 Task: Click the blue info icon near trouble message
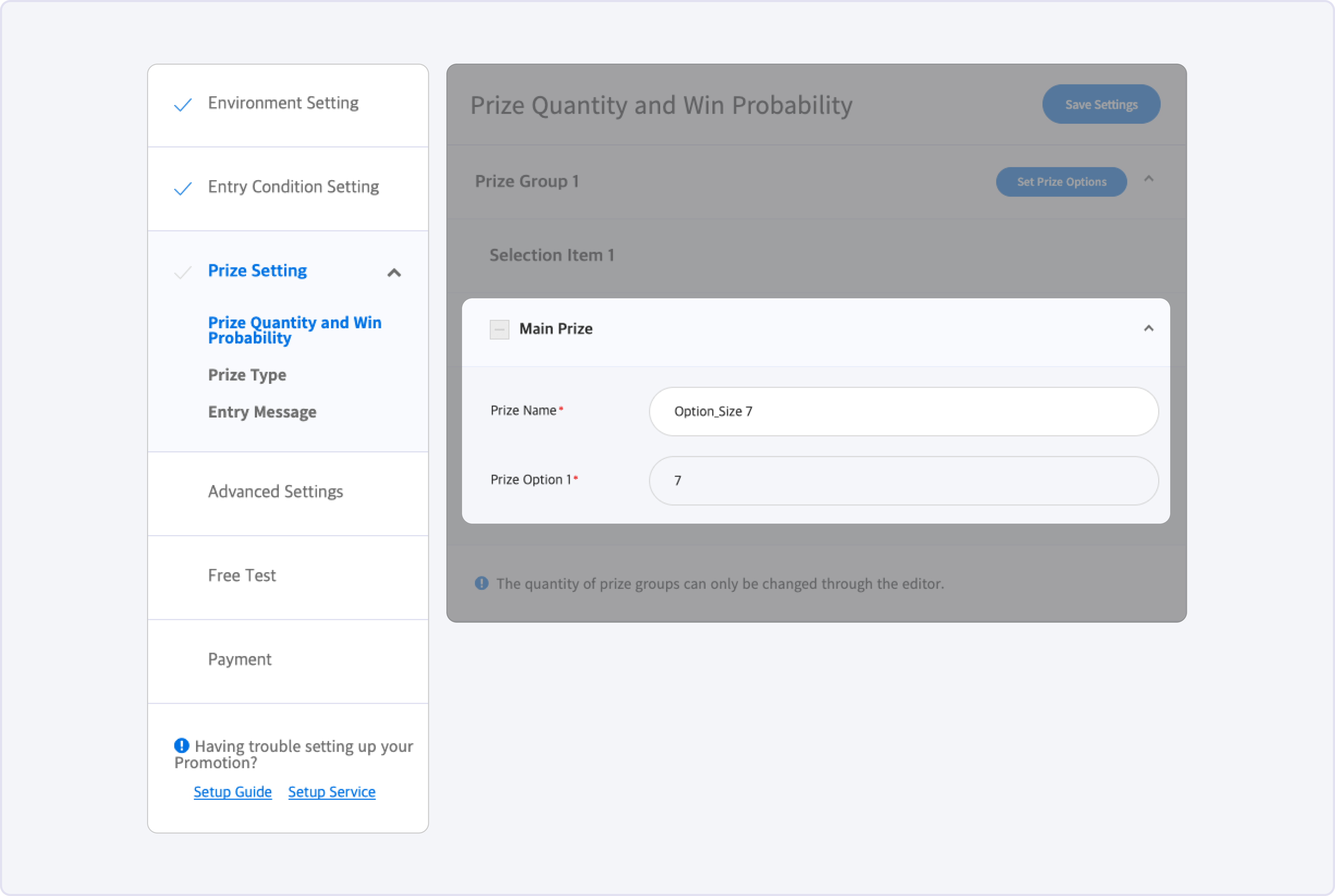pyautogui.click(x=182, y=746)
